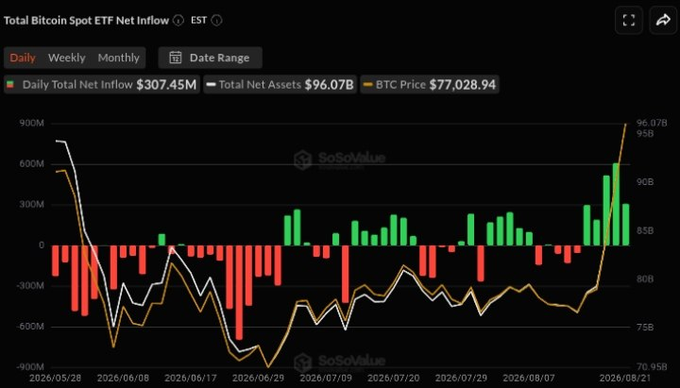Viewport: 680px width, 388px height.
Task: Switch to Weekly view tab
Action: coord(67,58)
